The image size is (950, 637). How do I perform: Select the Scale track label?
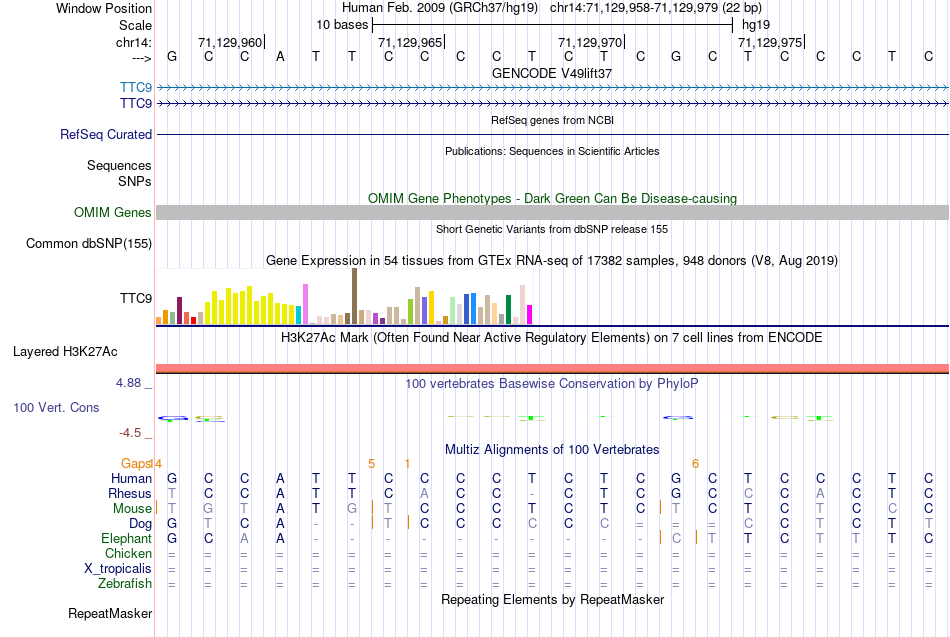coord(135,25)
